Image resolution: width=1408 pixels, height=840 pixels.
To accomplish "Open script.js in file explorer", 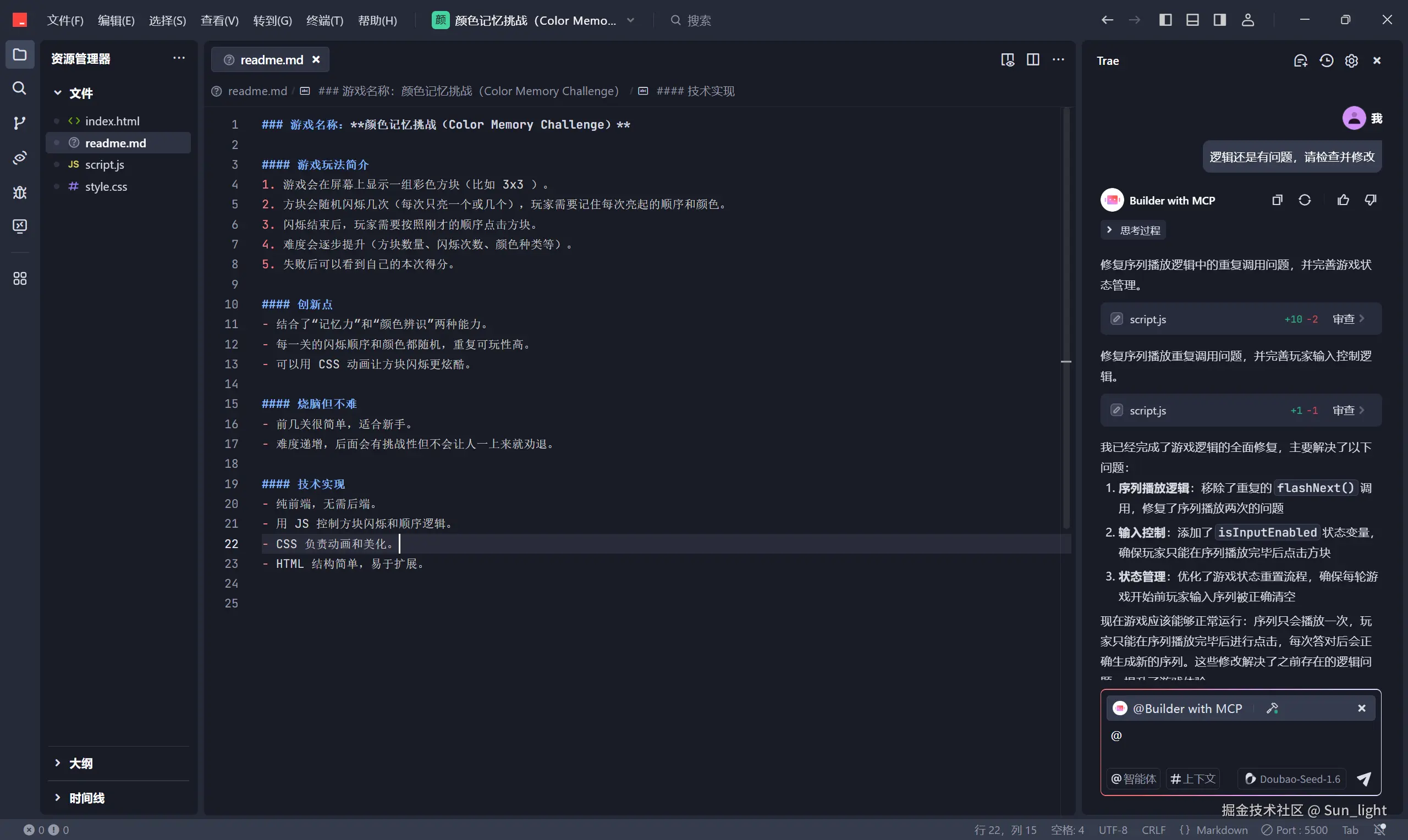I will [105, 165].
